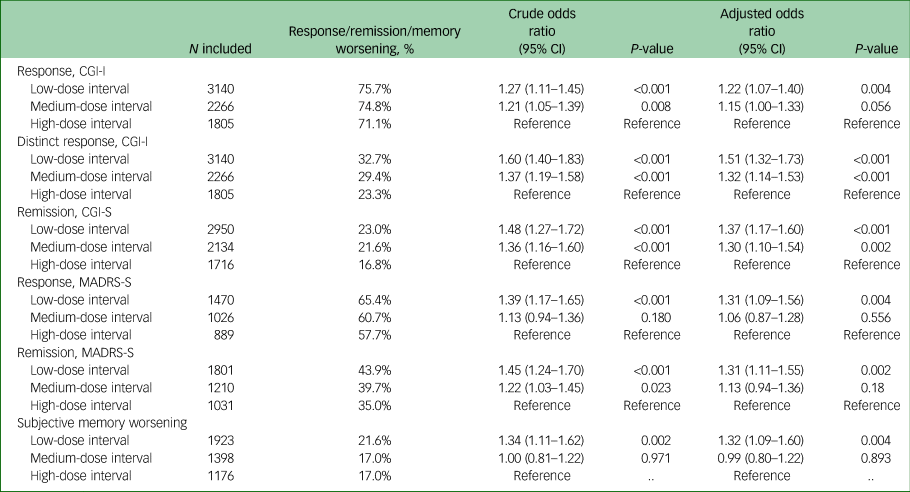This screenshot has height=492, width=910.
Task: Select the adjusted odds ratio 1.13 (0.94–1.36)
Action: tap(761, 386)
